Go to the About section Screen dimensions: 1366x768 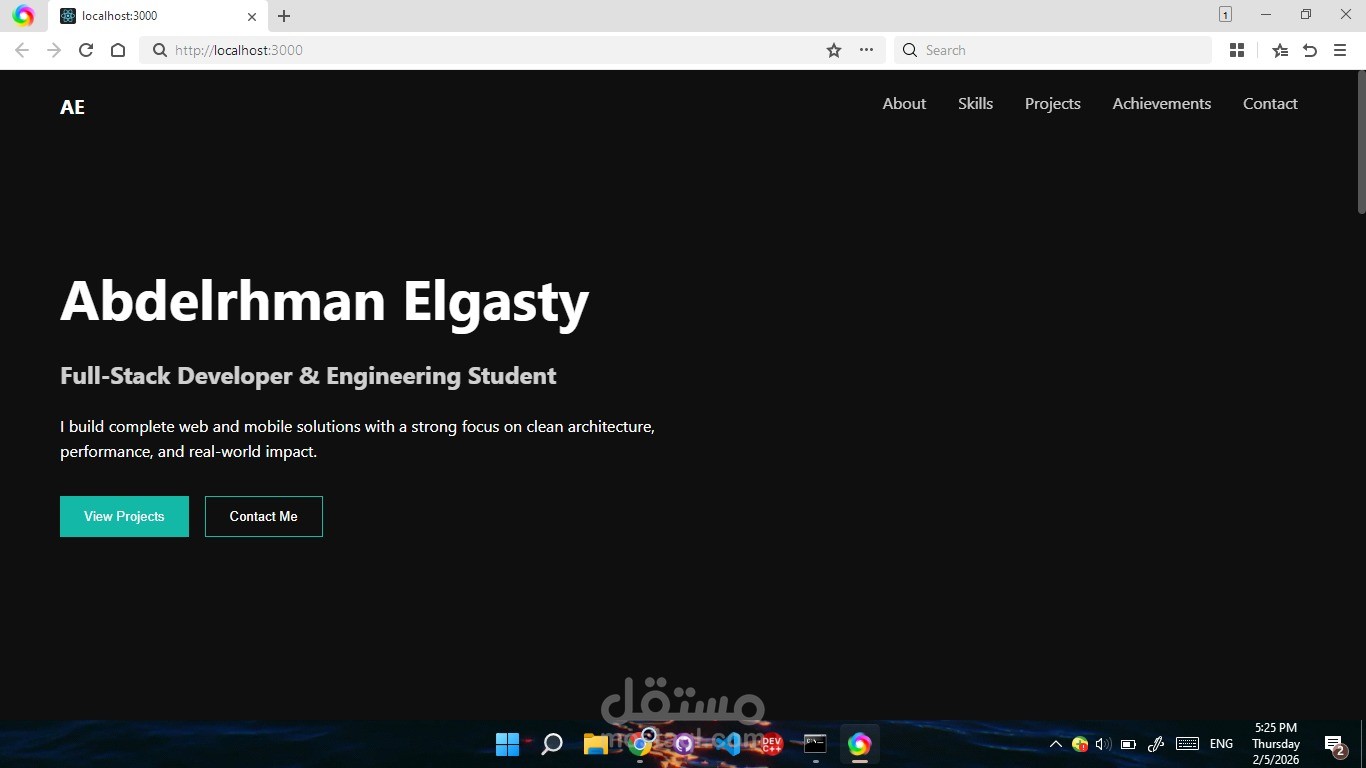pos(904,104)
